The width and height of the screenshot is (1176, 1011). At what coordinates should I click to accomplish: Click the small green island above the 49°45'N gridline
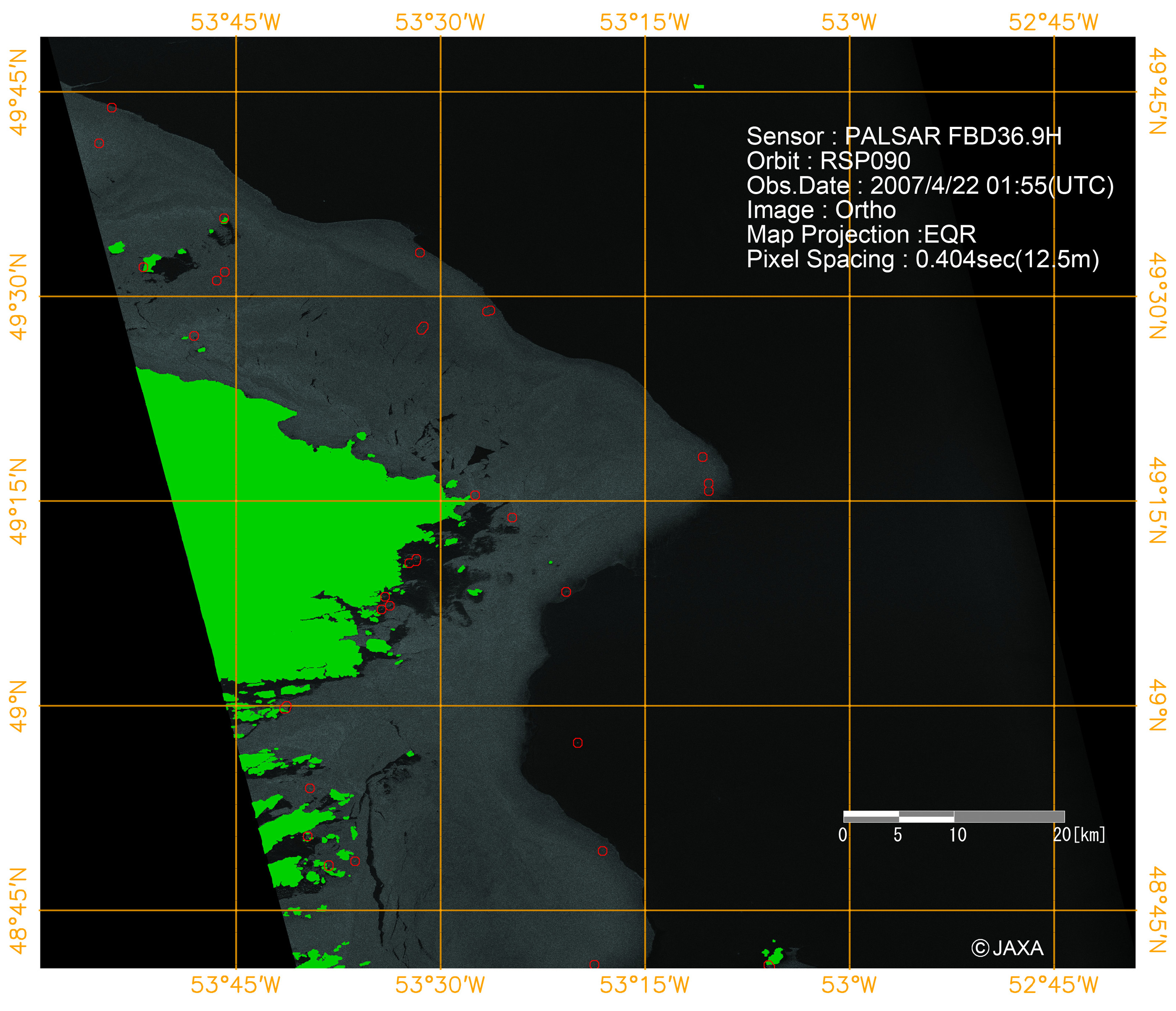pos(699,86)
